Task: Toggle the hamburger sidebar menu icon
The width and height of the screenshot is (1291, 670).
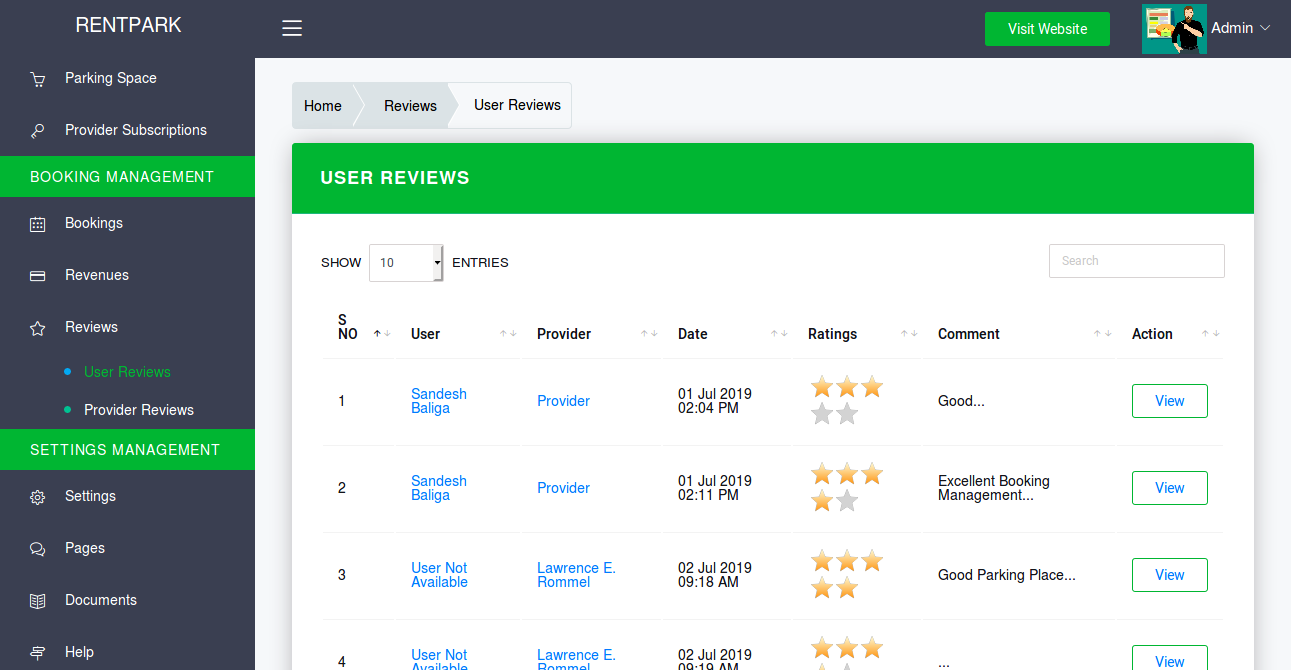Action: [292, 28]
